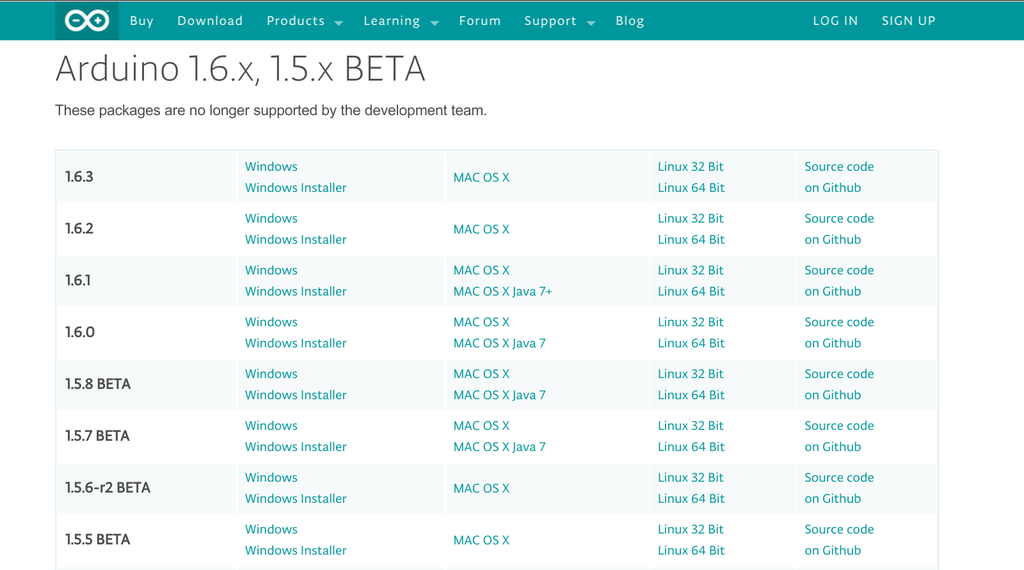Download Windows zip for version 1.6.3
The image size is (1024, 570).
click(x=271, y=166)
